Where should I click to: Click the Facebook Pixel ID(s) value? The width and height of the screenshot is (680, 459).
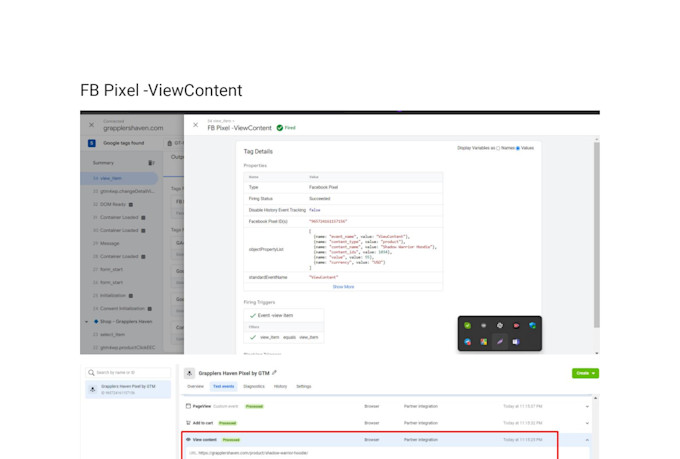[328, 221]
